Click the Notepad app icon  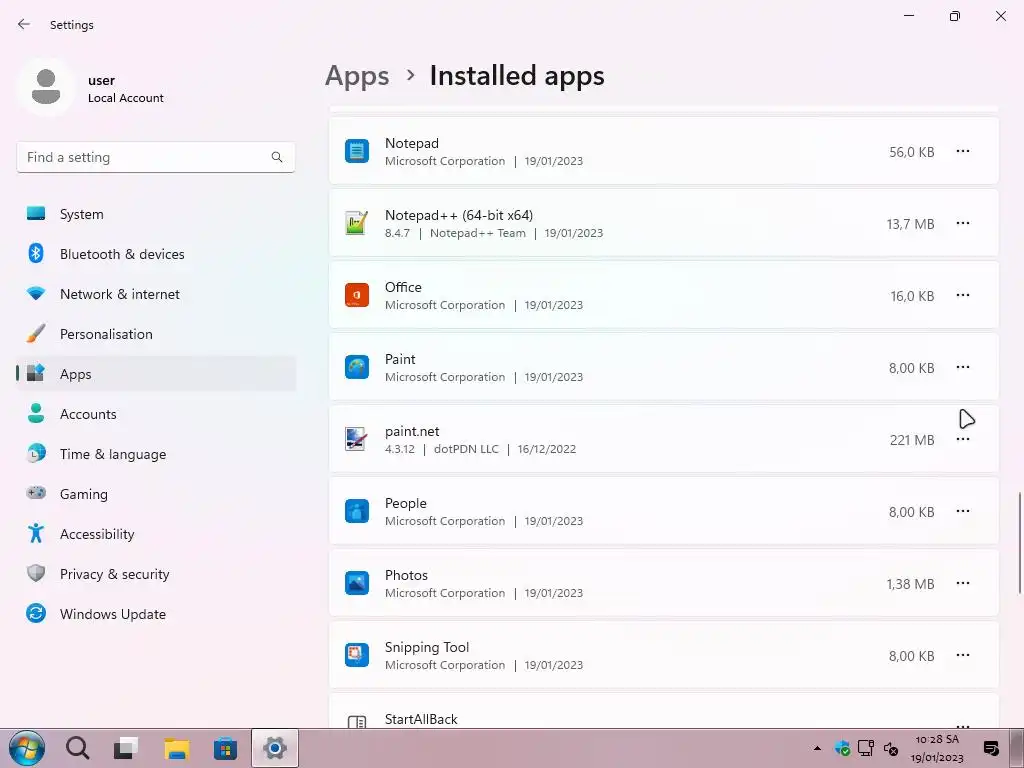pyautogui.click(x=357, y=151)
